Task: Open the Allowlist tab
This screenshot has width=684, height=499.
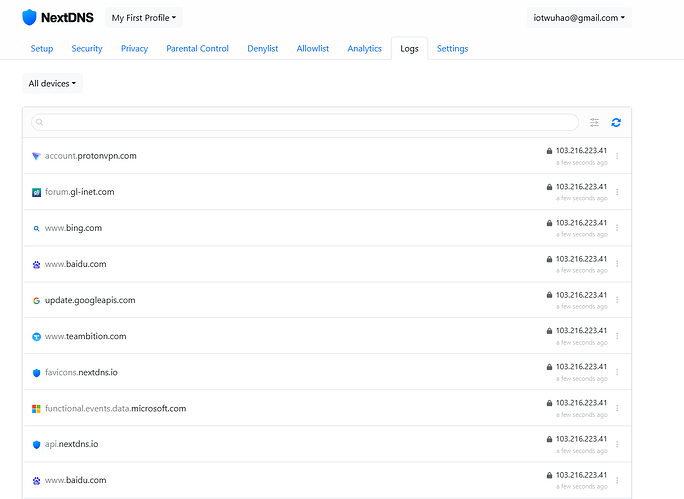Action: 313,48
